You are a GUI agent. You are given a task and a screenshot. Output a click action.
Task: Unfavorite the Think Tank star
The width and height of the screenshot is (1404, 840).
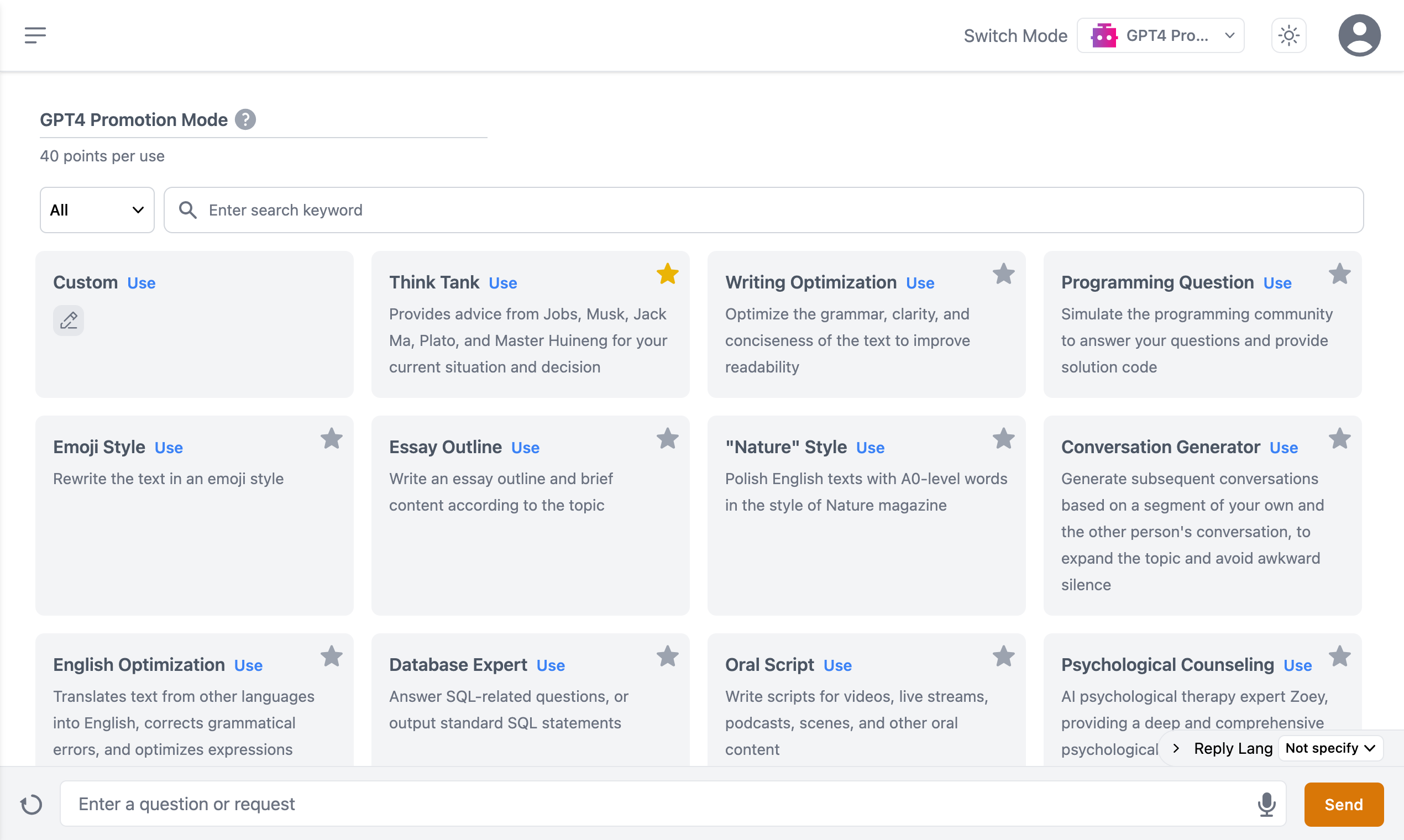click(668, 274)
